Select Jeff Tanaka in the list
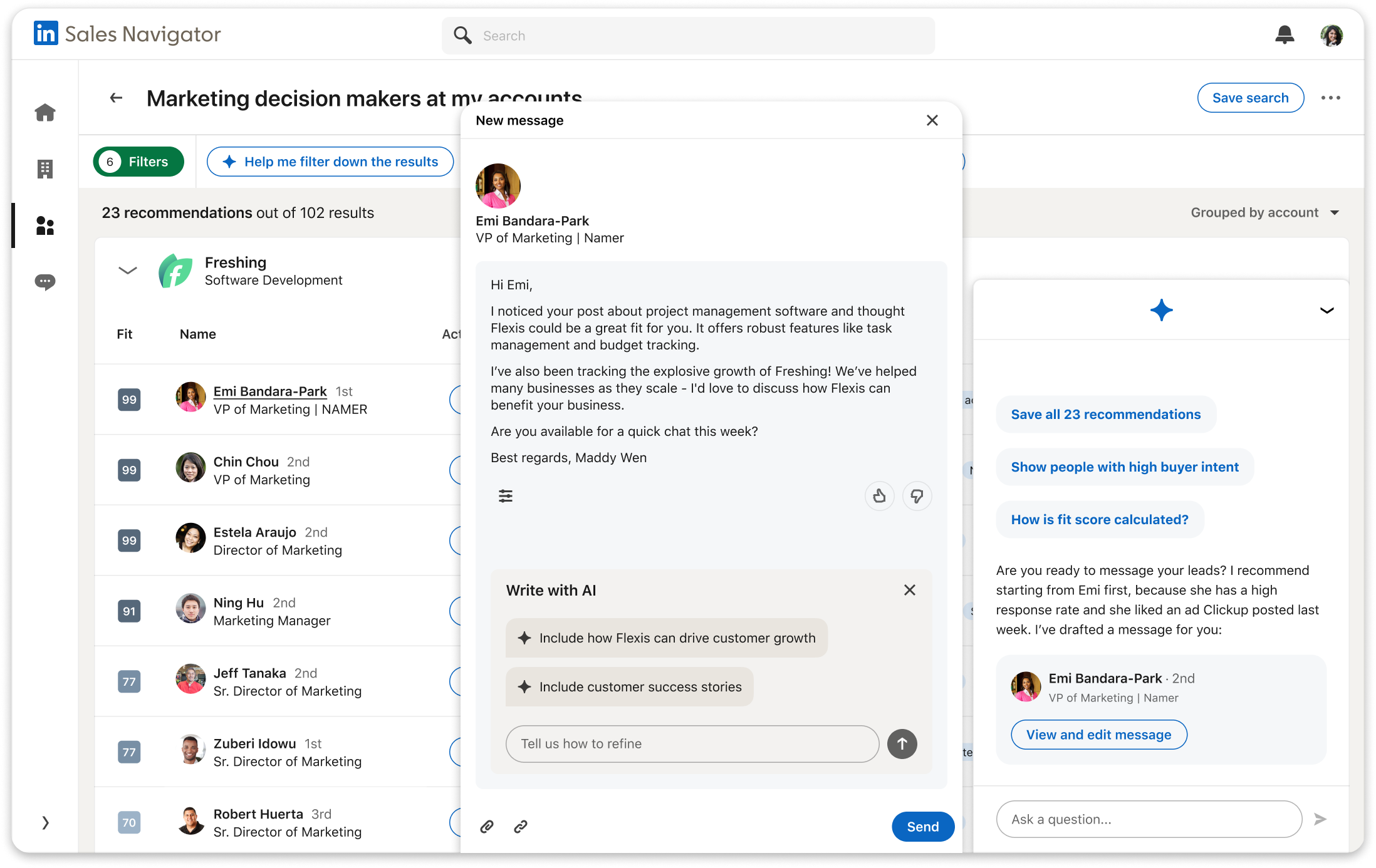1376x868 pixels. (x=249, y=673)
